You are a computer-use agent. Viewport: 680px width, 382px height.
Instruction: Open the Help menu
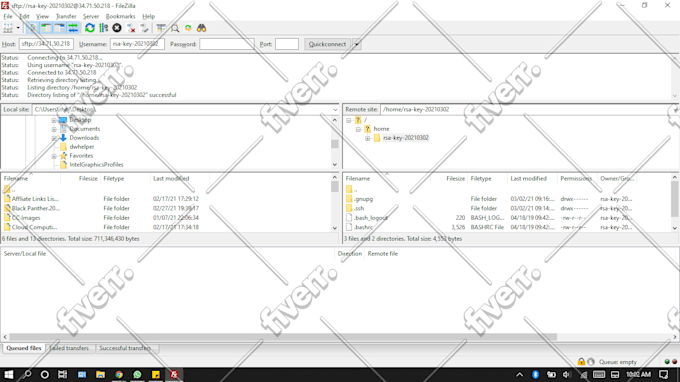click(148, 16)
